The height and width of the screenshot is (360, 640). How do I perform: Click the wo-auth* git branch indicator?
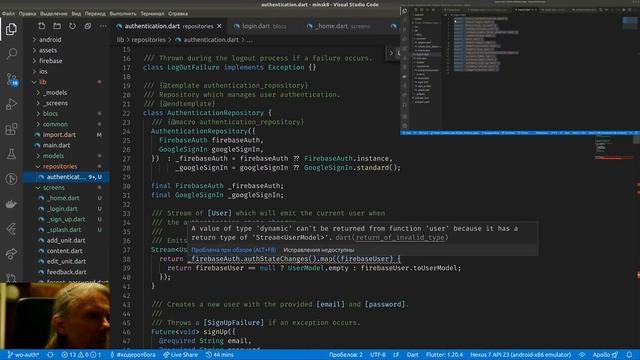[x=23, y=355]
